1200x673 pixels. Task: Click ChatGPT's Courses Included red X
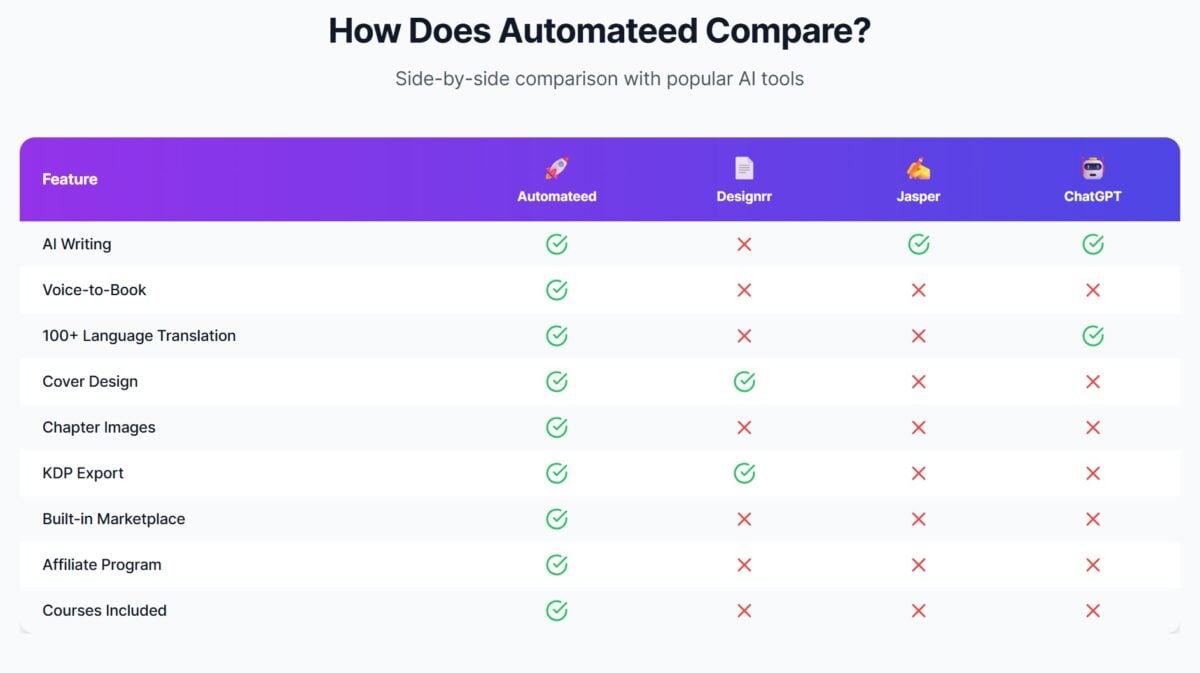(1093, 610)
